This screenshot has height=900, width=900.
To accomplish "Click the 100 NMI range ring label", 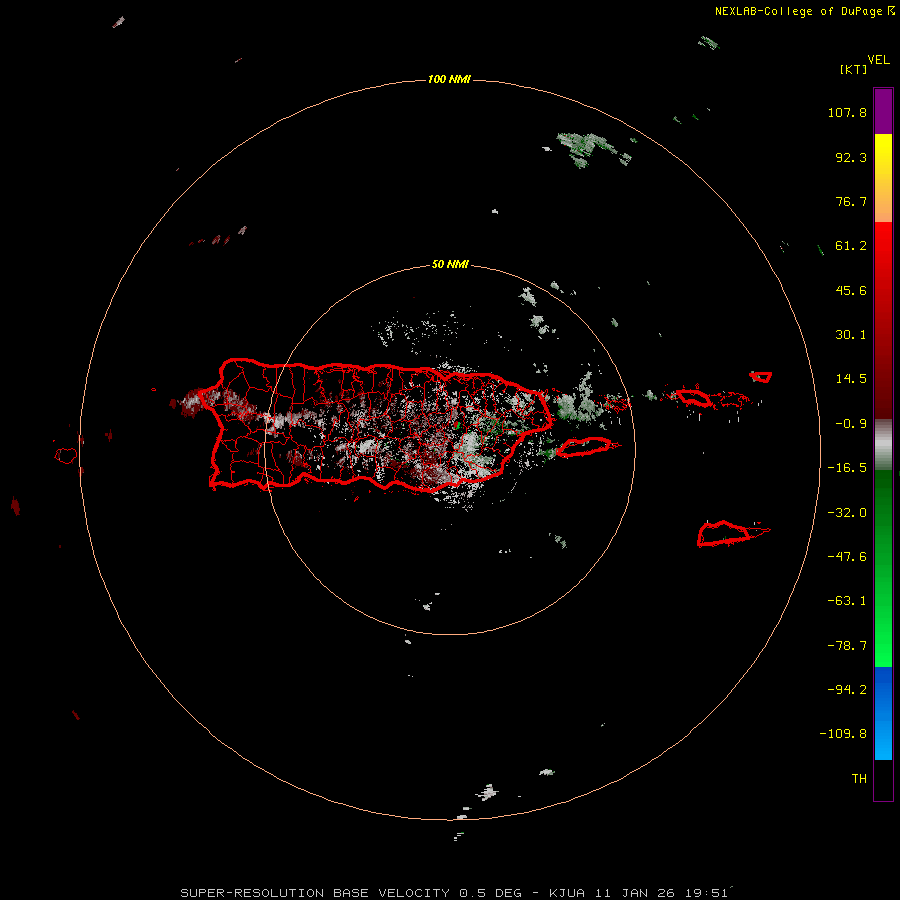I will pyautogui.click(x=449, y=79).
